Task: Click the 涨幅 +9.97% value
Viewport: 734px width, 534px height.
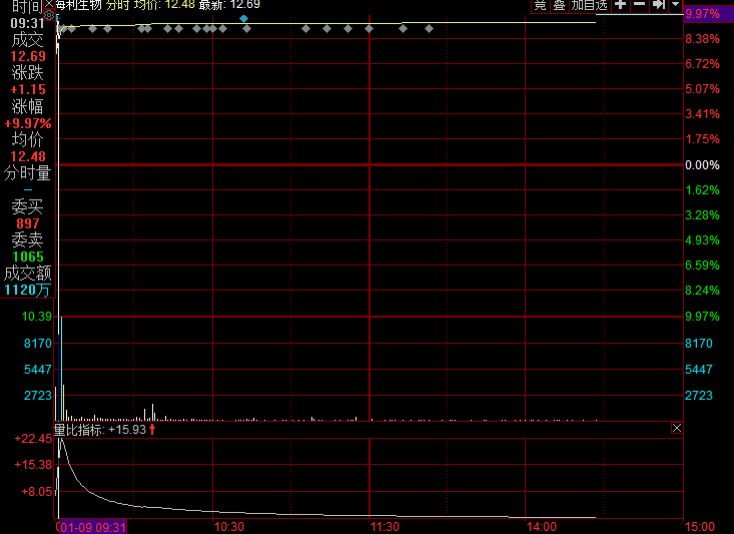Action: point(28,124)
